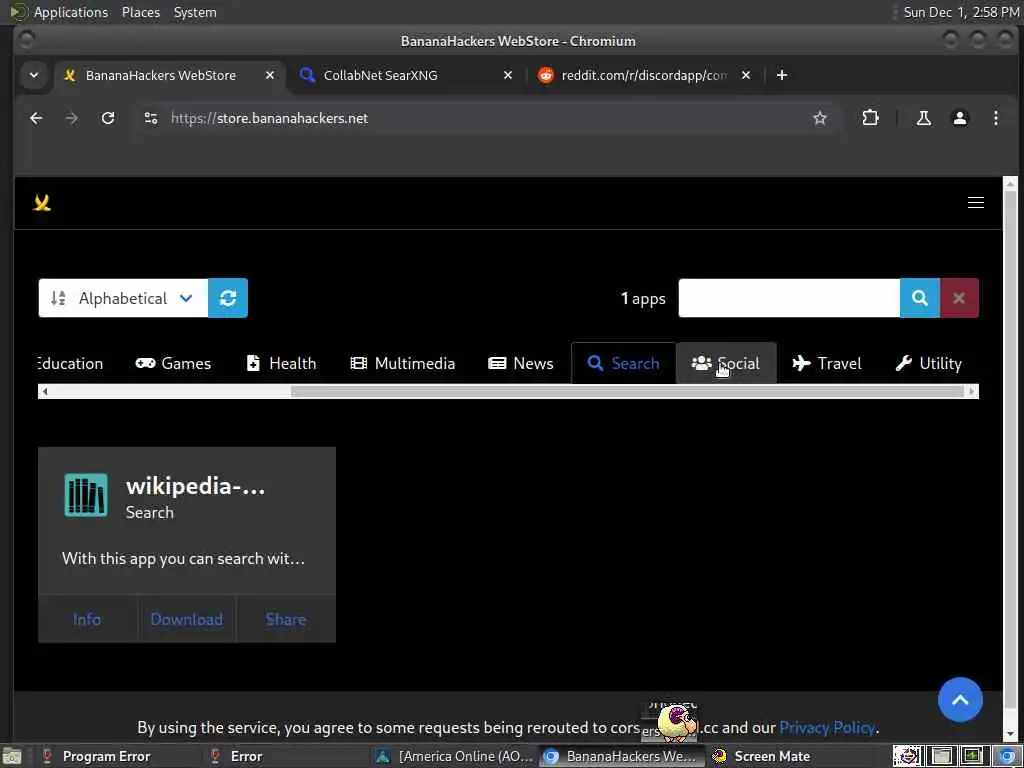Open the wikipedia-... app title
The width and height of the screenshot is (1024, 768).
tap(195, 486)
